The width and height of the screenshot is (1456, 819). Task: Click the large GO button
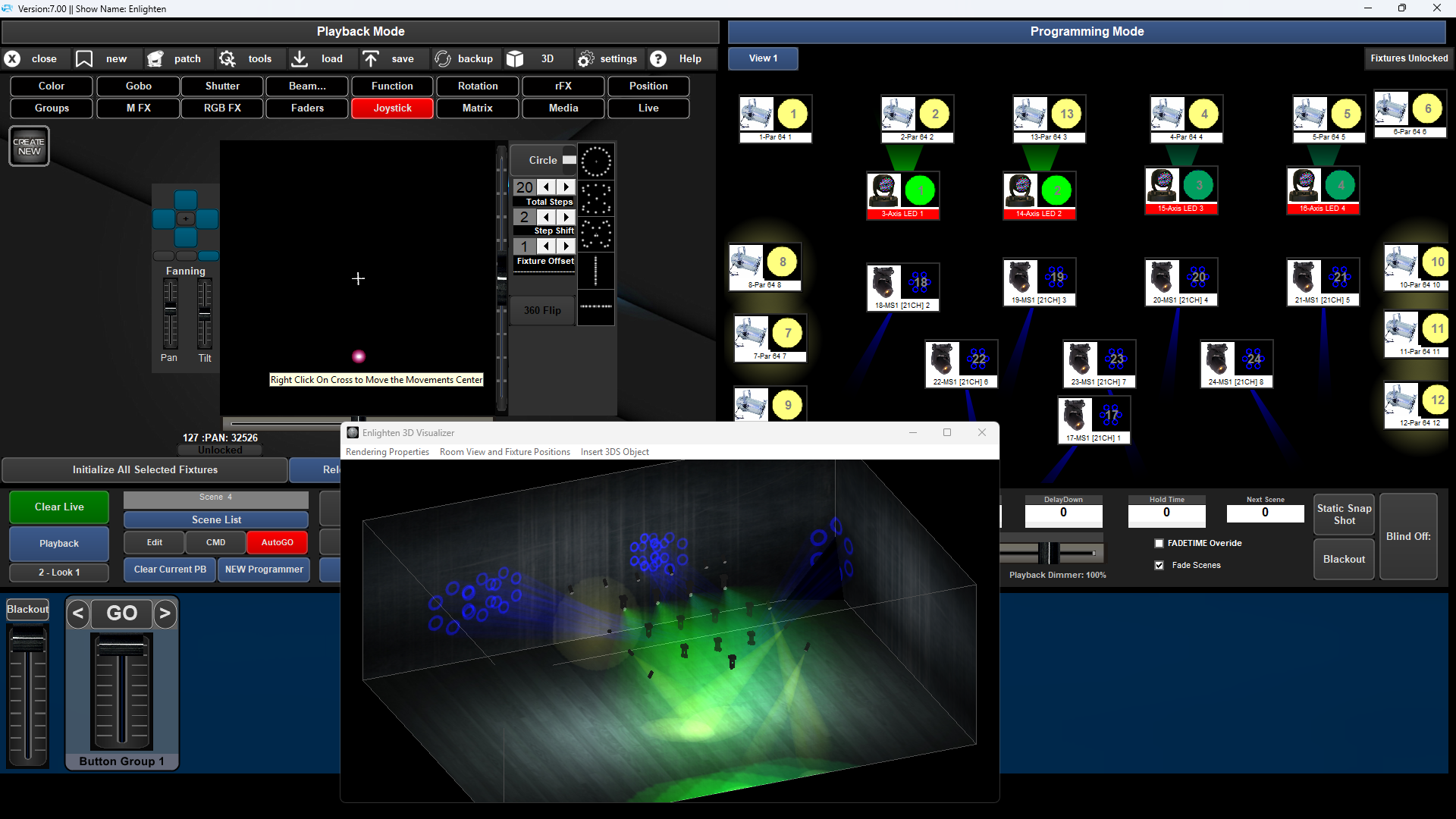(x=121, y=613)
